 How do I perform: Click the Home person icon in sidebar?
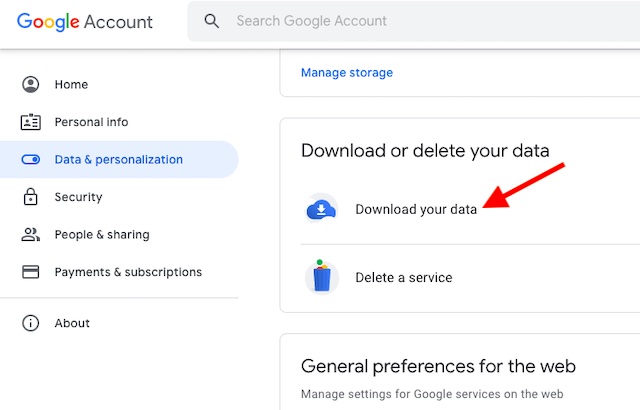click(31, 84)
